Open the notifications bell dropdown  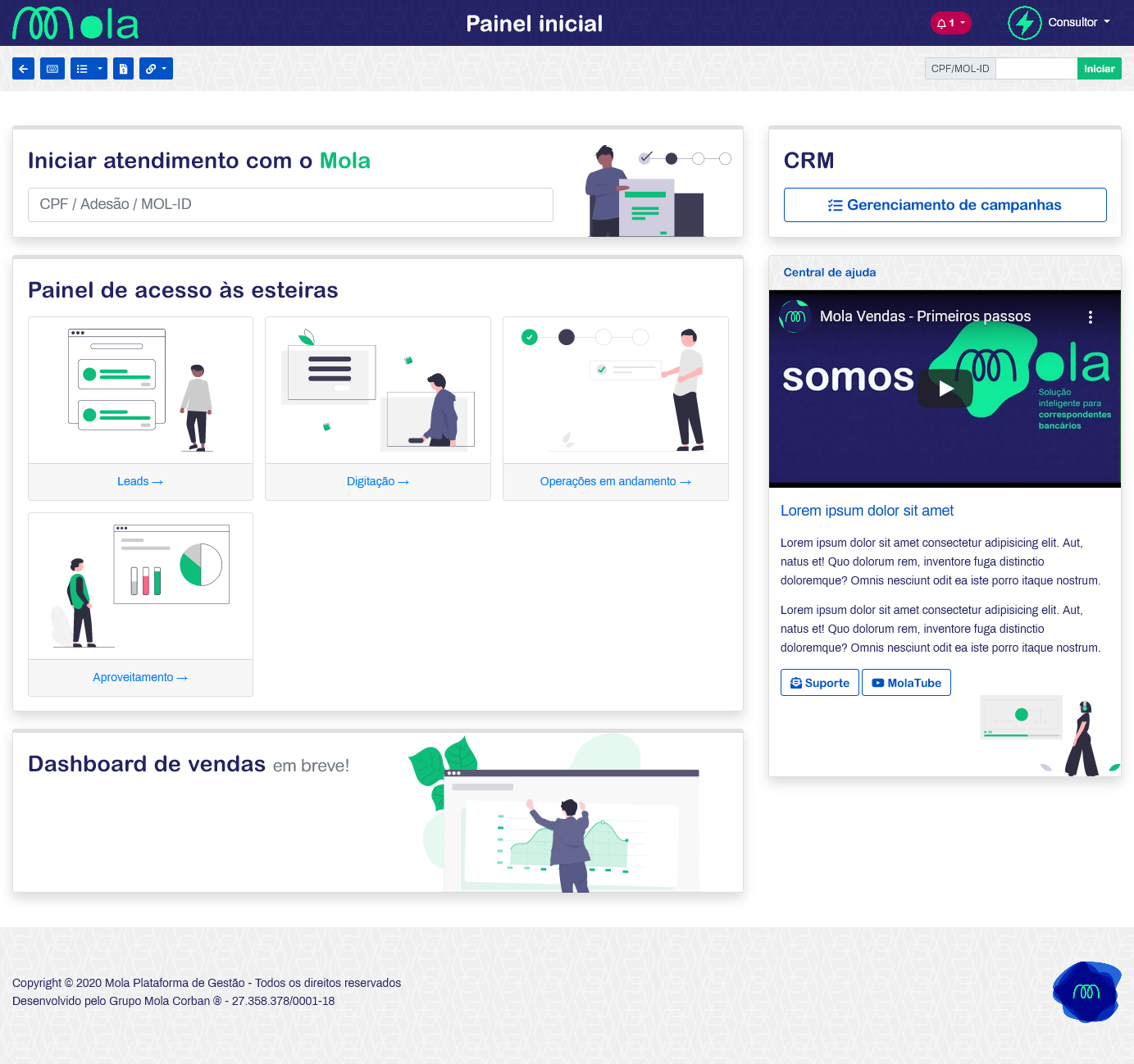point(950,23)
